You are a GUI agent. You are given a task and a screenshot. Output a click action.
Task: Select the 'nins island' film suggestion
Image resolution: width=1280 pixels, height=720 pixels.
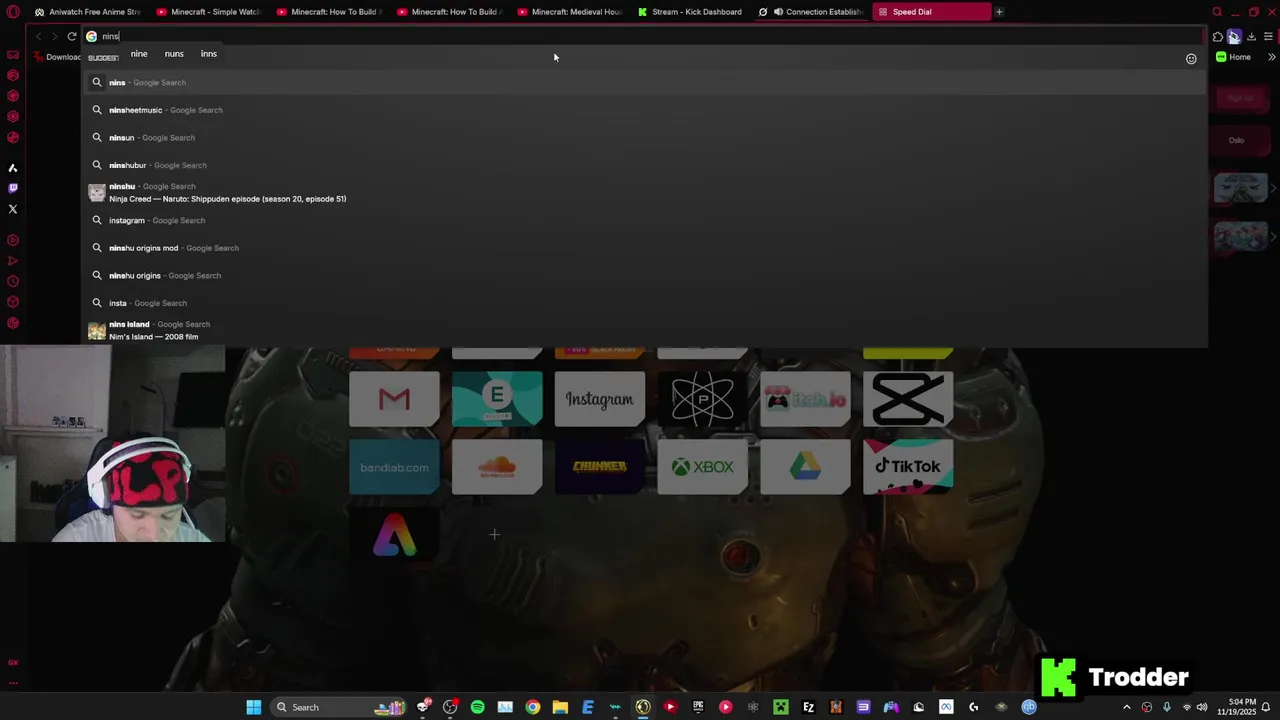pos(645,330)
